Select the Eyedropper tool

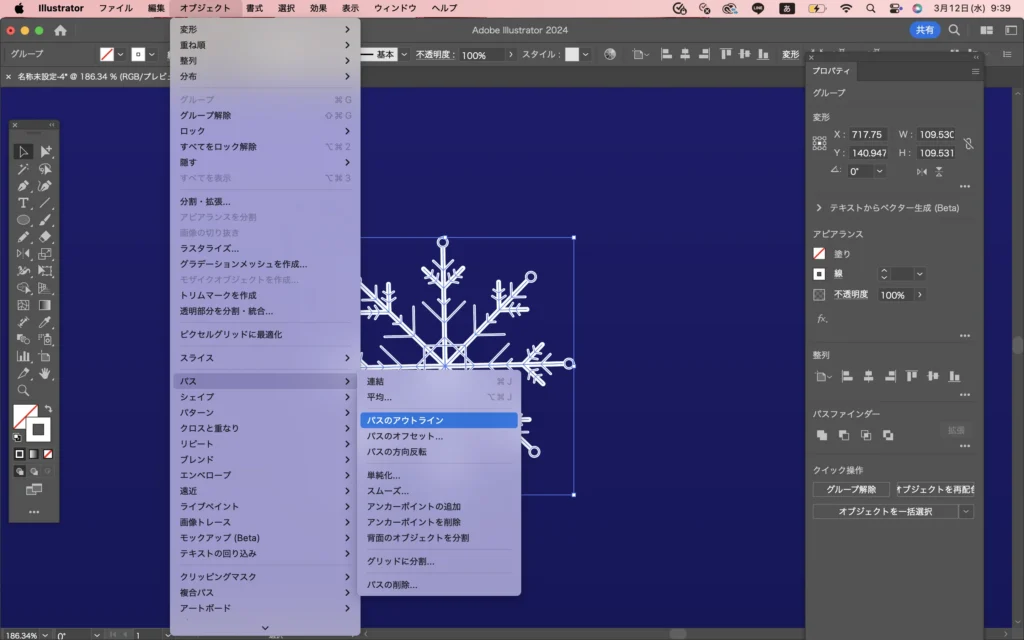click(x=45, y=322)
